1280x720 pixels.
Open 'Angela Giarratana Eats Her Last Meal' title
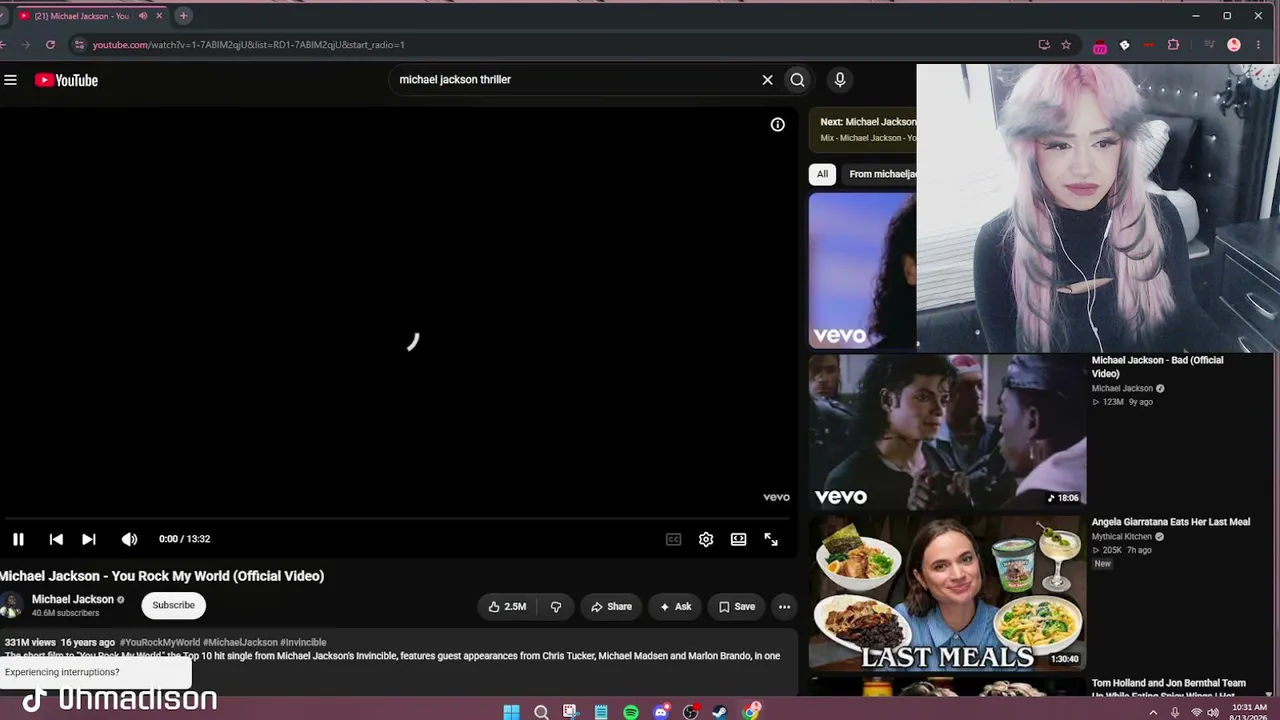pos(1171,522)
